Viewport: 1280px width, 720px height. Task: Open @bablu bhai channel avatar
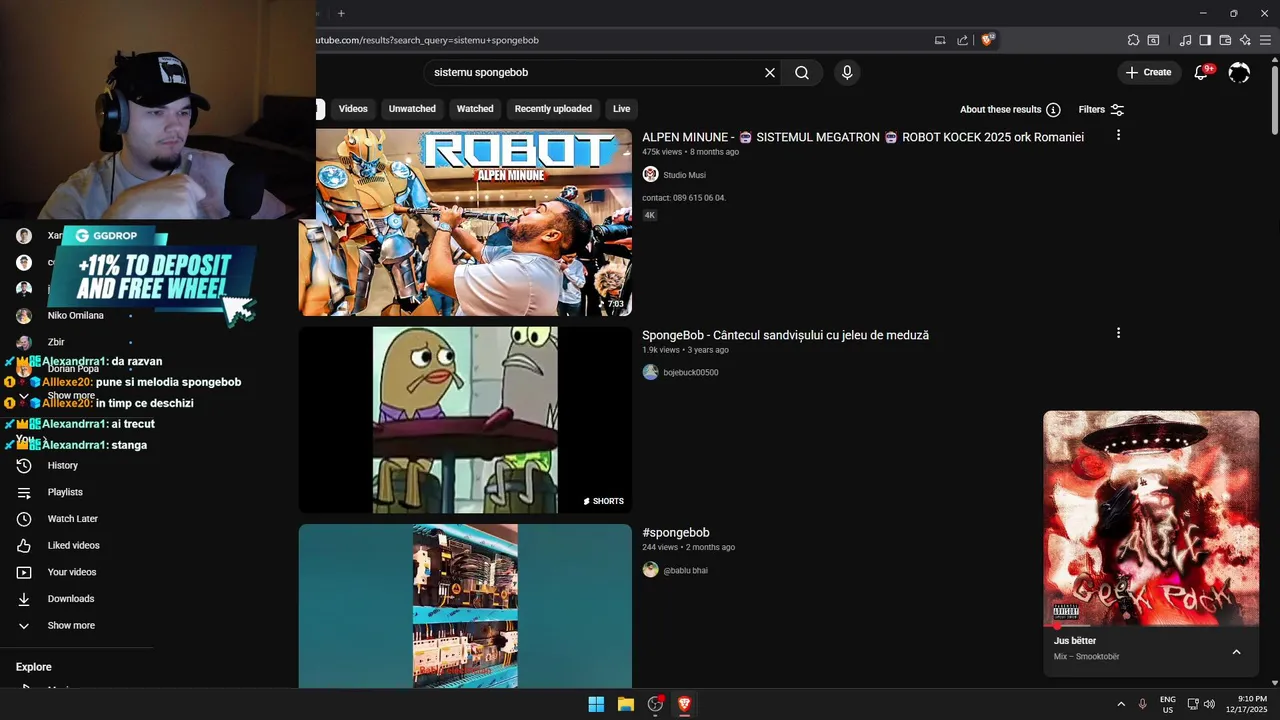650,570
